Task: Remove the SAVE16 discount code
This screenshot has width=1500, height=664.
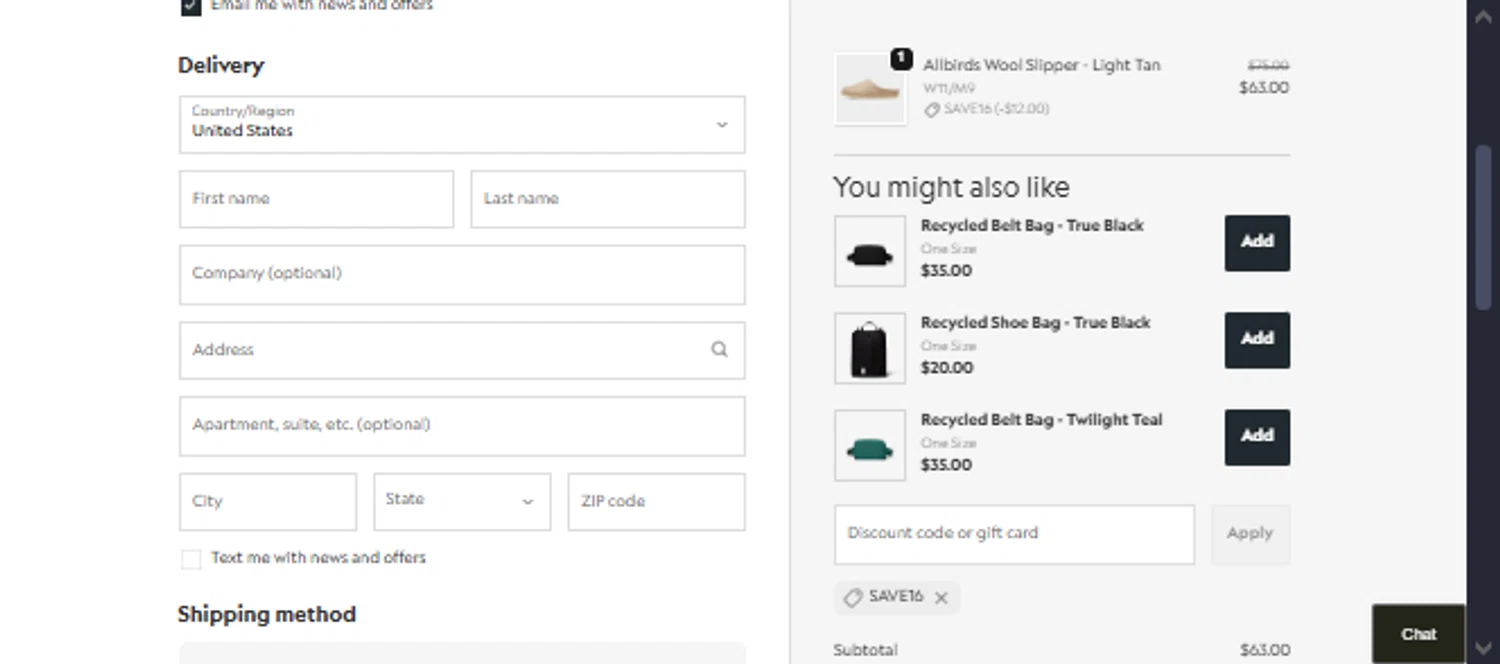Action: pos(941,598)
